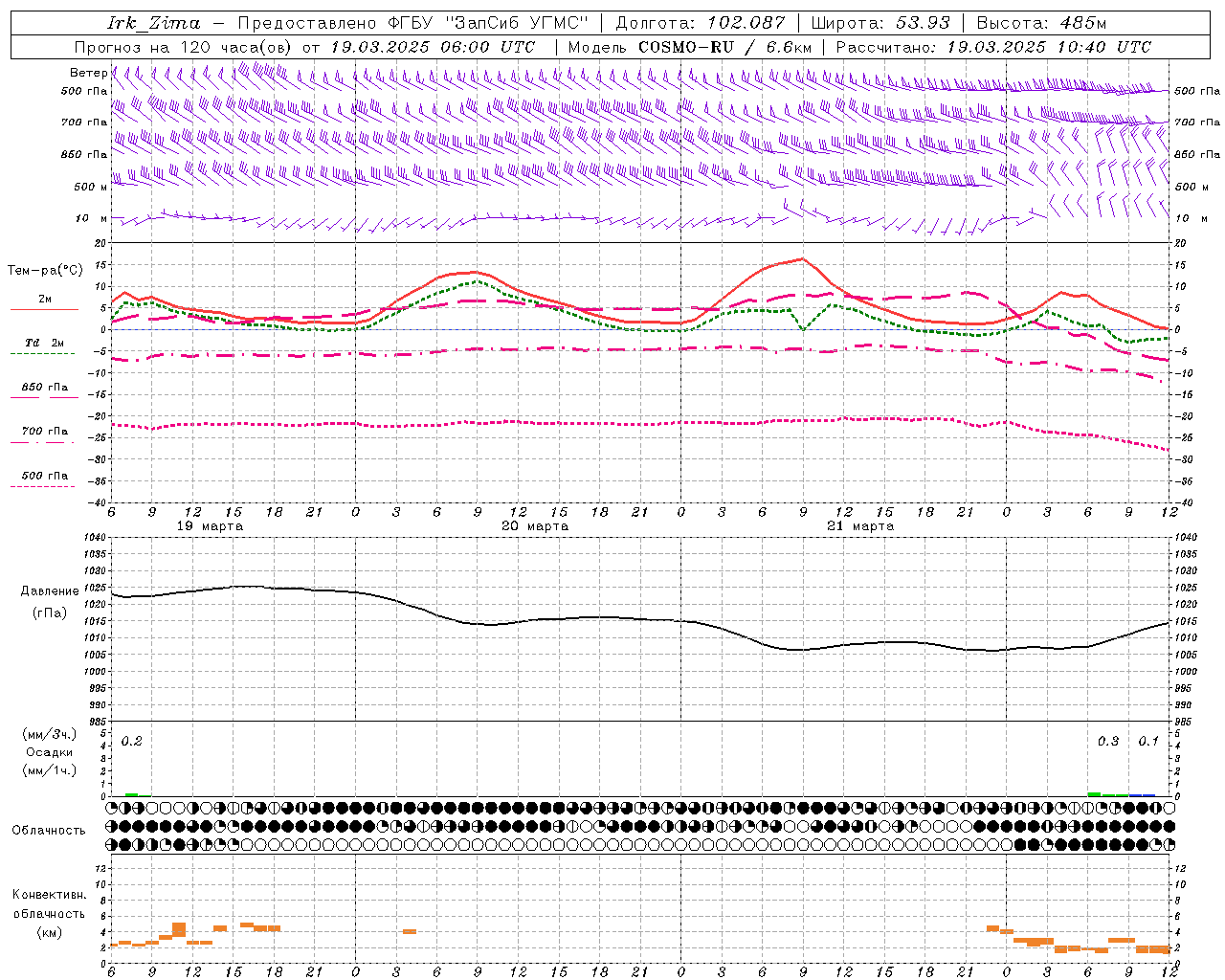Click the Давление pressure section label
This screenshot has height=980, width=1225.
pyautogui.click(x=50, y=591)
